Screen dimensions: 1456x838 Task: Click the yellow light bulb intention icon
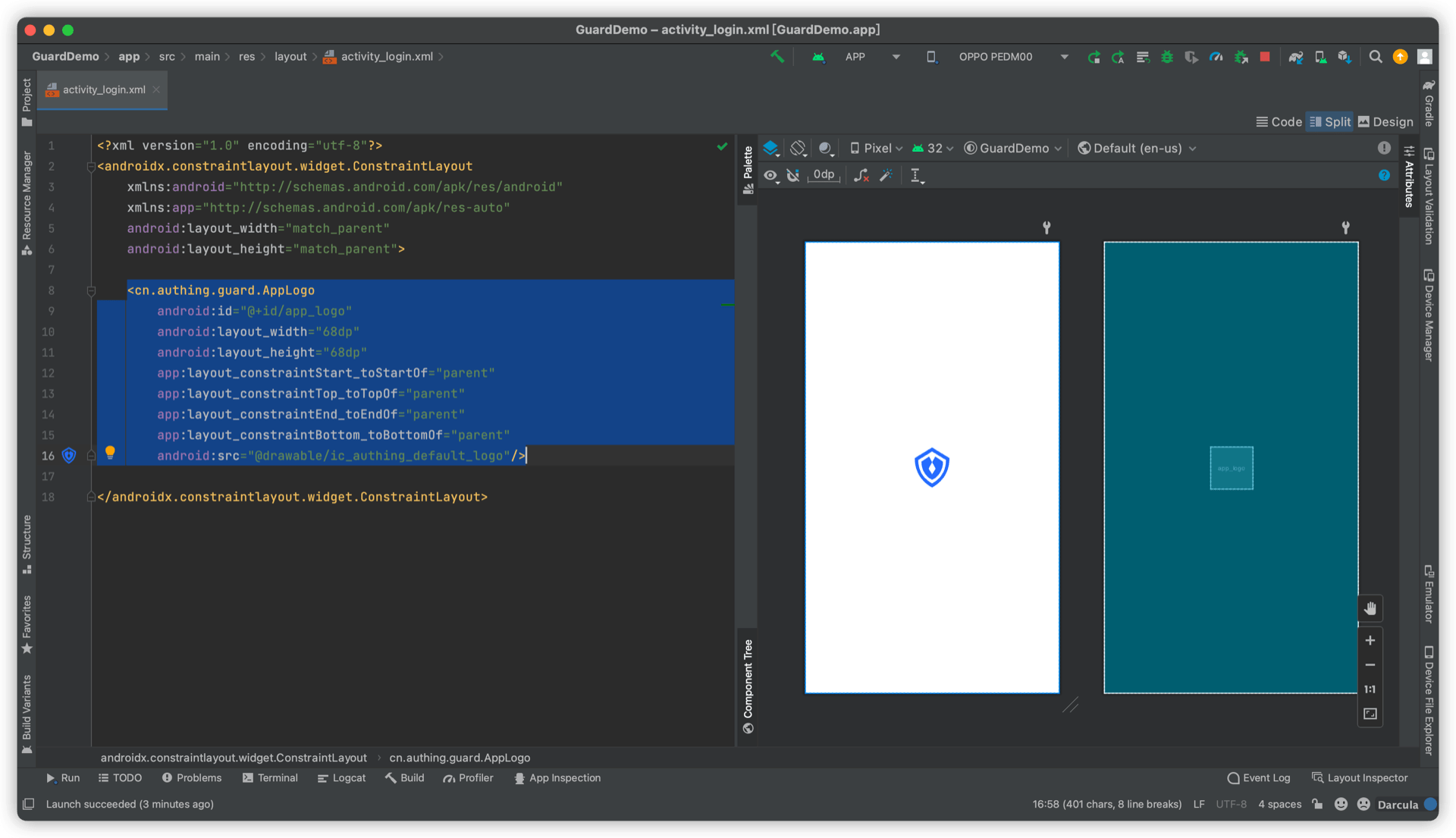pyautogui.click(x=110, y=453)
